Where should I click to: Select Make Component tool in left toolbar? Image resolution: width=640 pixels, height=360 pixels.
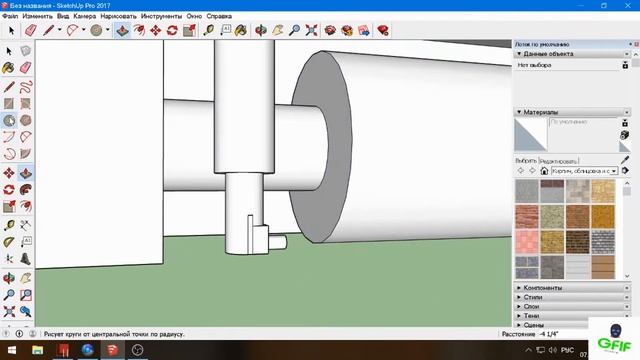(25, 51)
